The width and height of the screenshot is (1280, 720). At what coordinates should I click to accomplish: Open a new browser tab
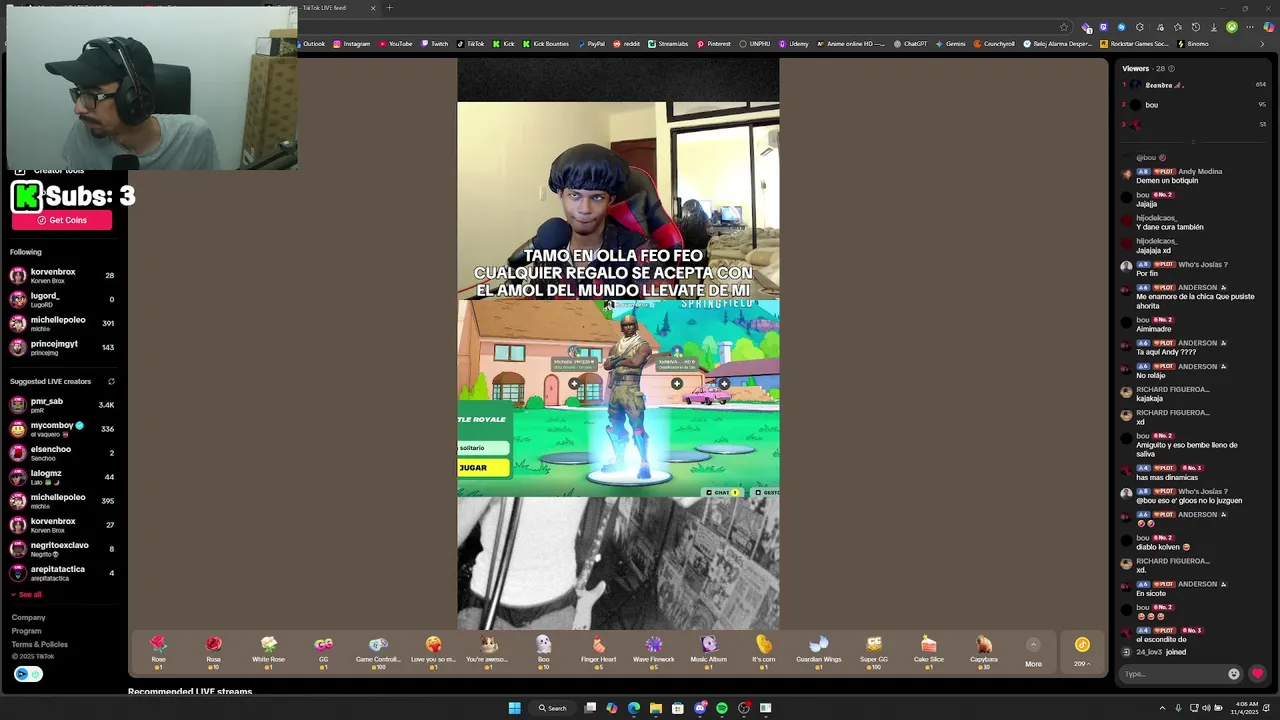pos(390,8)
